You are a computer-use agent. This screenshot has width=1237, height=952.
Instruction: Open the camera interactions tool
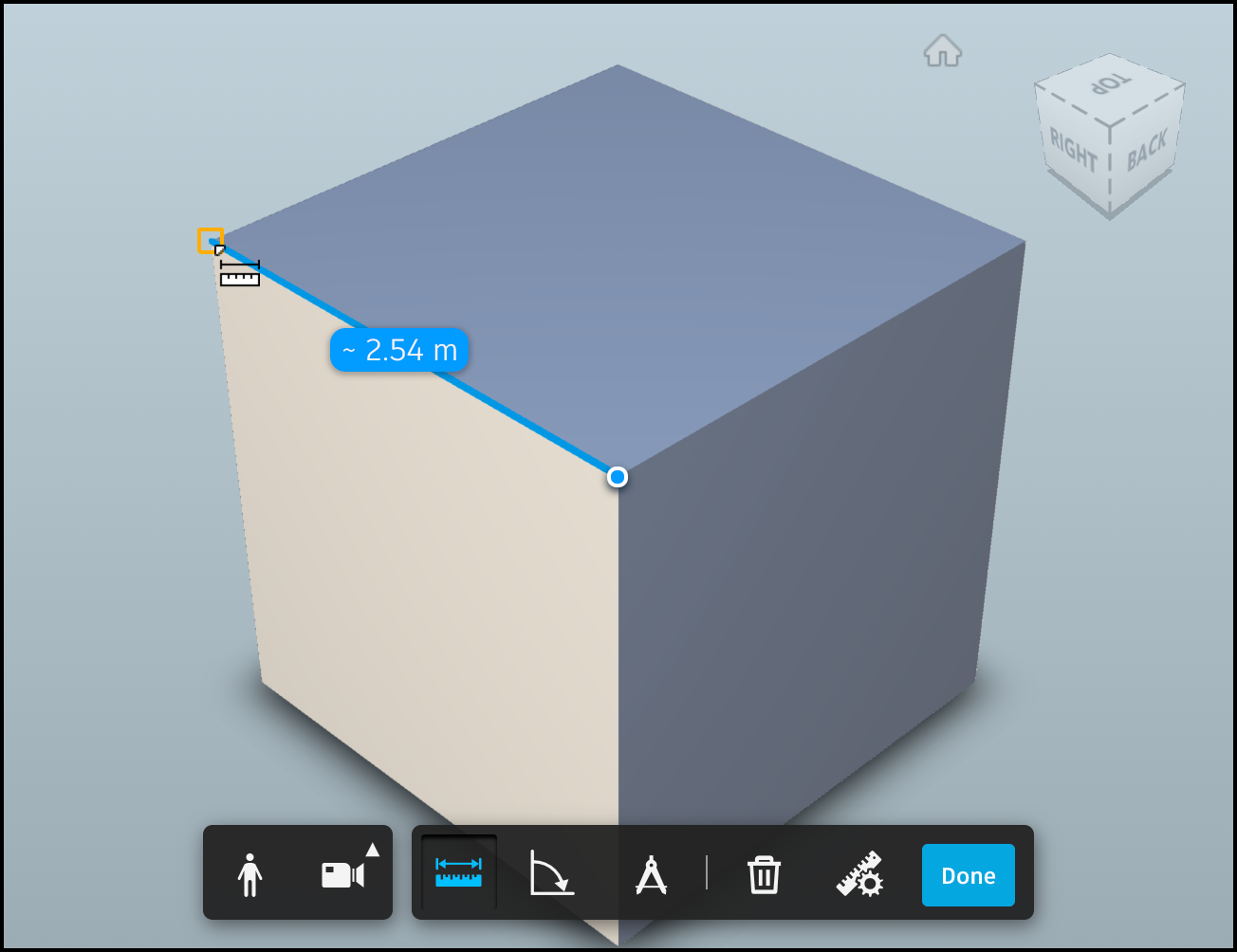click(x=342, y=874)
